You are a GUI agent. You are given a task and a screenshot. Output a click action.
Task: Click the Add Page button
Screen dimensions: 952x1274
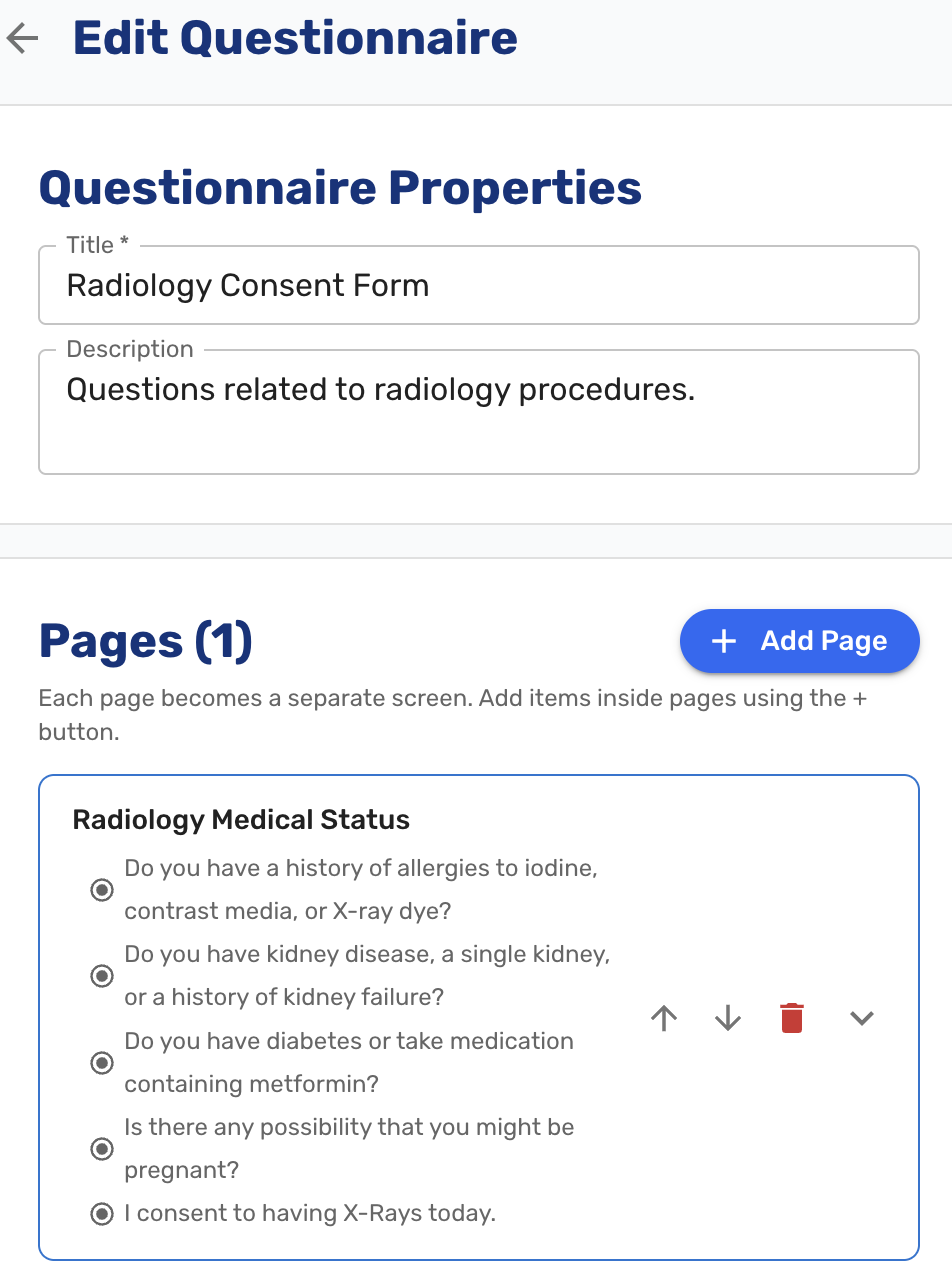799,641
